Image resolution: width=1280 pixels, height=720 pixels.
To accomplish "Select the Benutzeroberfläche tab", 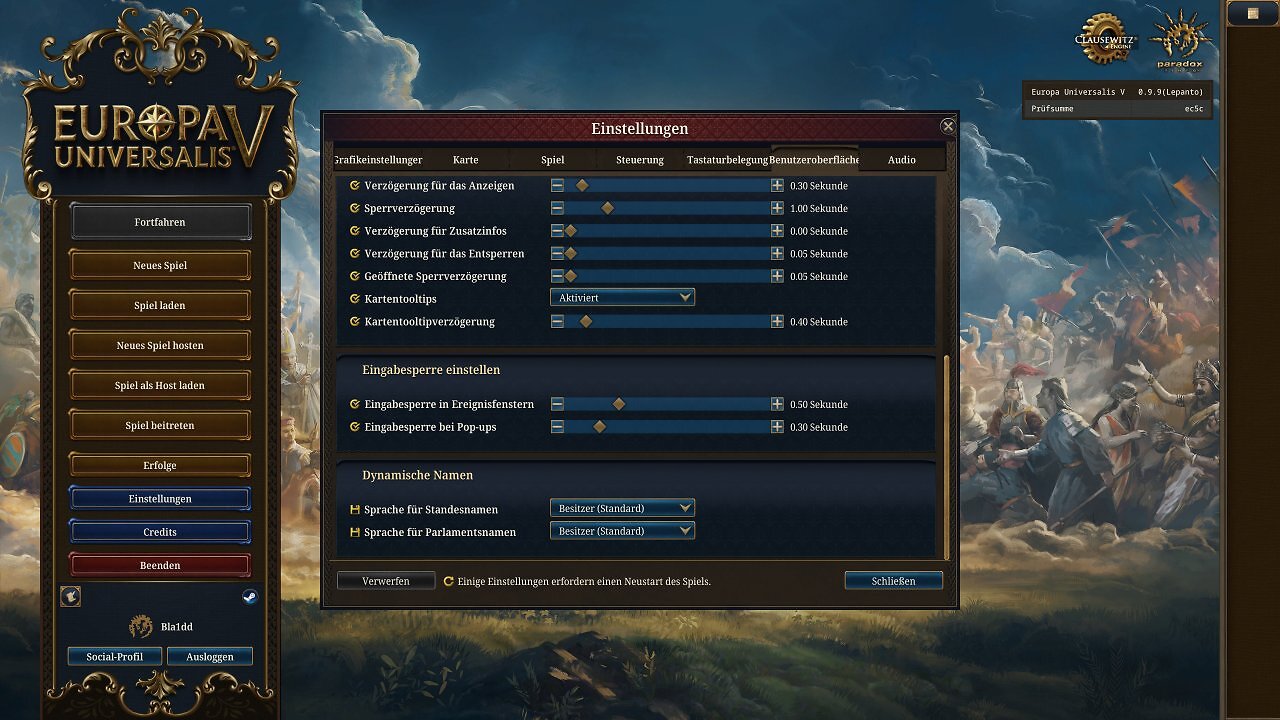I will 814,160.
